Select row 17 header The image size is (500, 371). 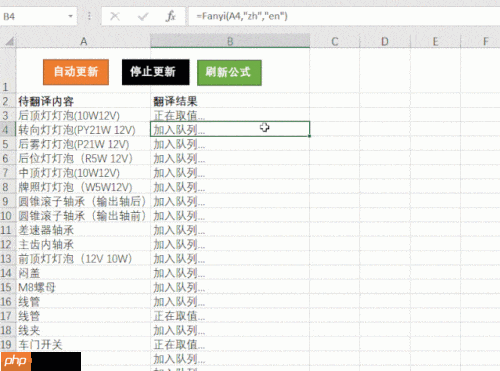click(x=8, y=316)
